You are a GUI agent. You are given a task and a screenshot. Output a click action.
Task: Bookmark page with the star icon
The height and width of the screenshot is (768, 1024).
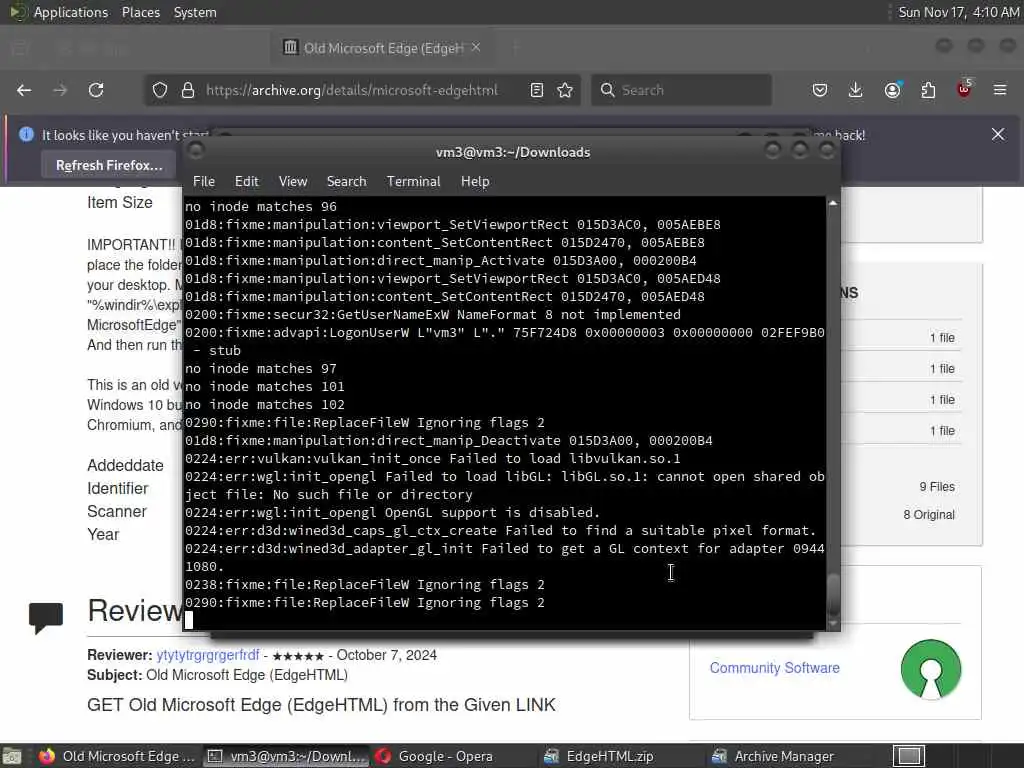[565, 90]
